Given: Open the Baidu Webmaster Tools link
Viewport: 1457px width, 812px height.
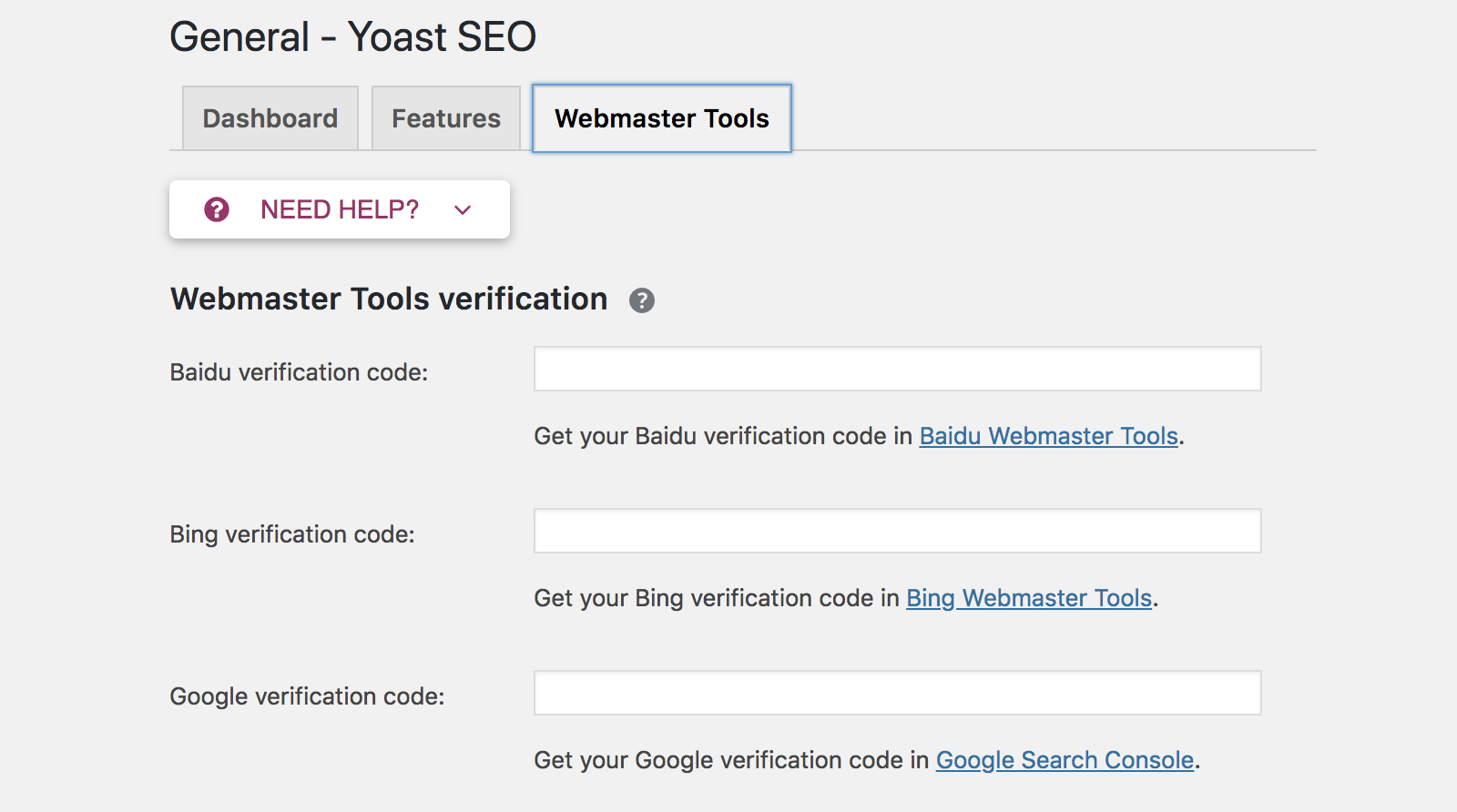Looking at the screenshot, I should pos(1049,436).
